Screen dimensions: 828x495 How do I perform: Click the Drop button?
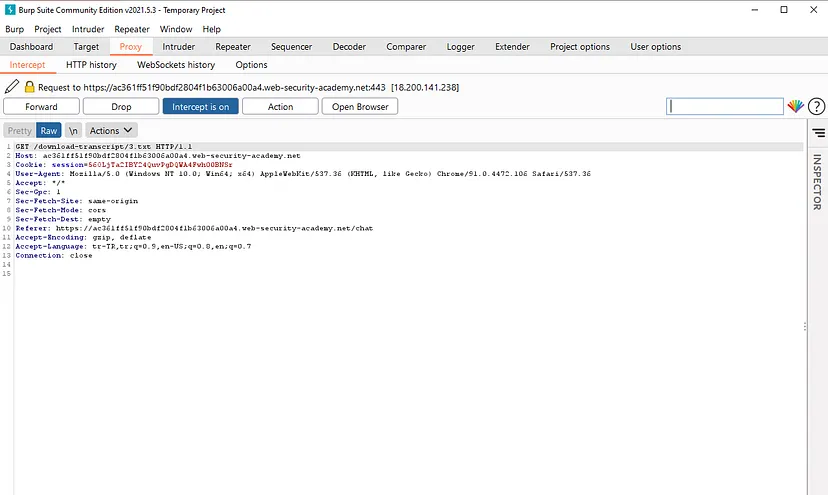point(121,106)
